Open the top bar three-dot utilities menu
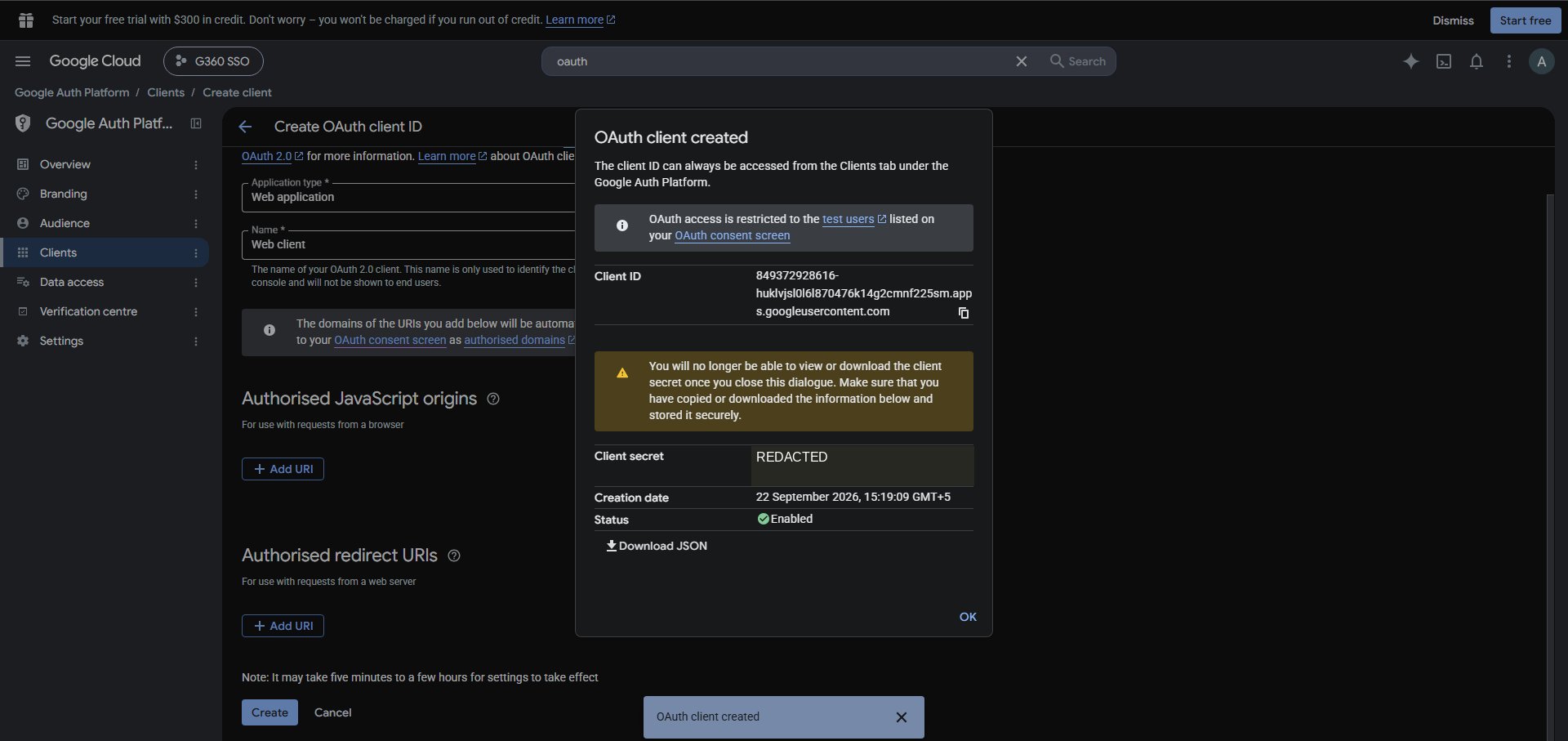Image resolution: width=1568 pixels, height=741 pixels. point(1509,61)
